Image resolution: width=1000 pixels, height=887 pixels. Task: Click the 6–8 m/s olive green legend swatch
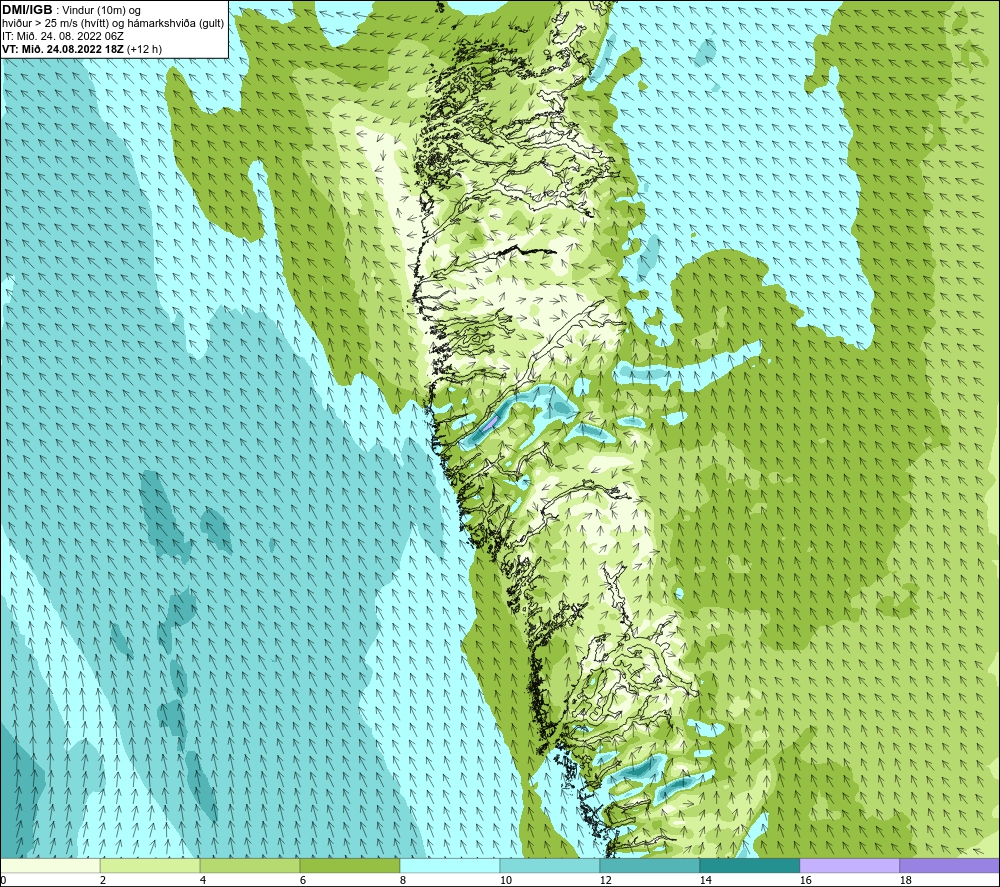(x=349, y=865)
